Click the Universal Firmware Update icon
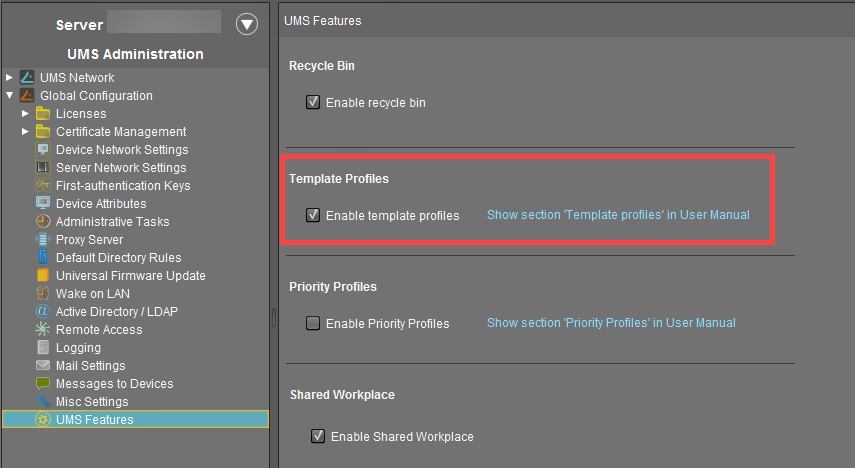The width and height of the screenshot is (855, 468). point(43,276)
